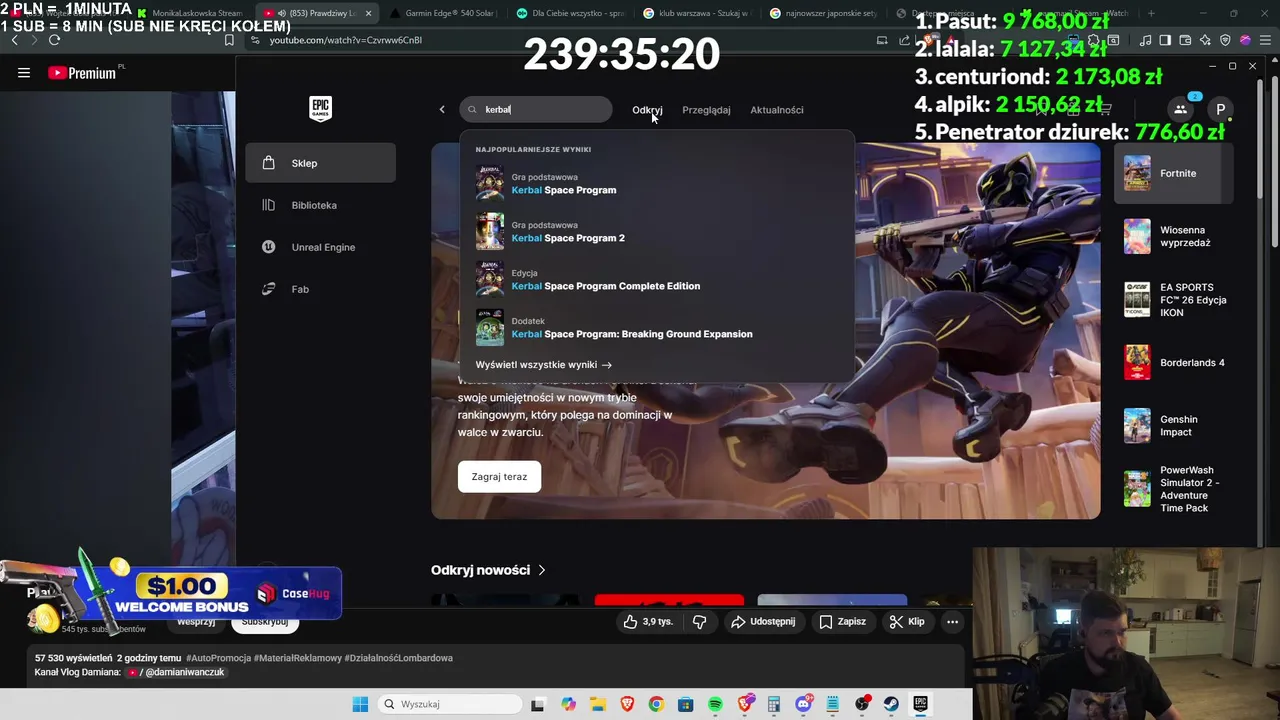The image size is (1280, 720).
Task: Open the YouTube hamburger guide menu
Action: pos(24,73)
